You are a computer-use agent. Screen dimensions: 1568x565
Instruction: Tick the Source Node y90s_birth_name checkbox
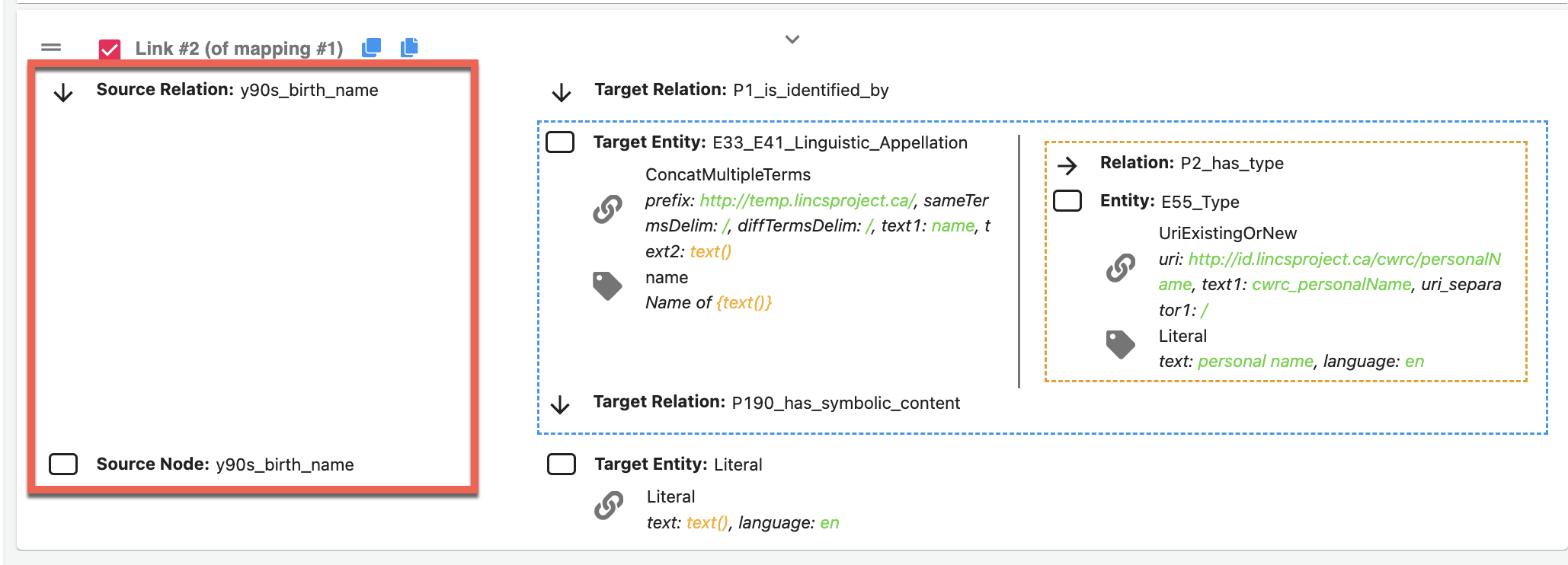(63, 464)
